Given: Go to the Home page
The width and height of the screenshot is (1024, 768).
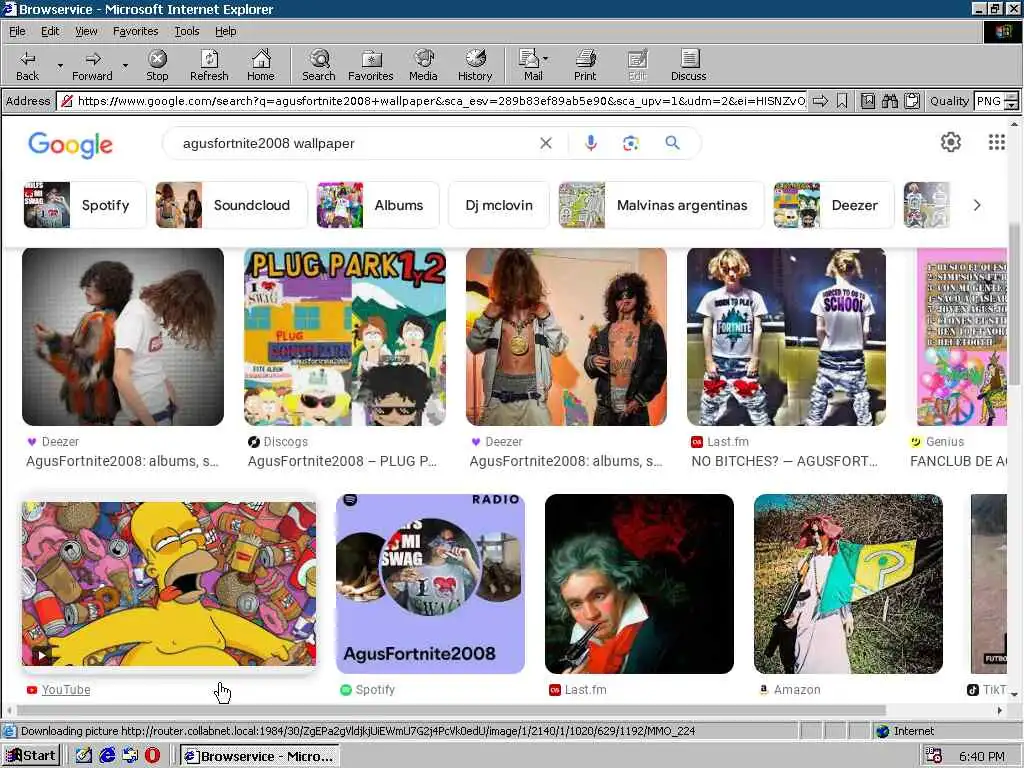Looking at the screenshot, I should click(261, 65).
